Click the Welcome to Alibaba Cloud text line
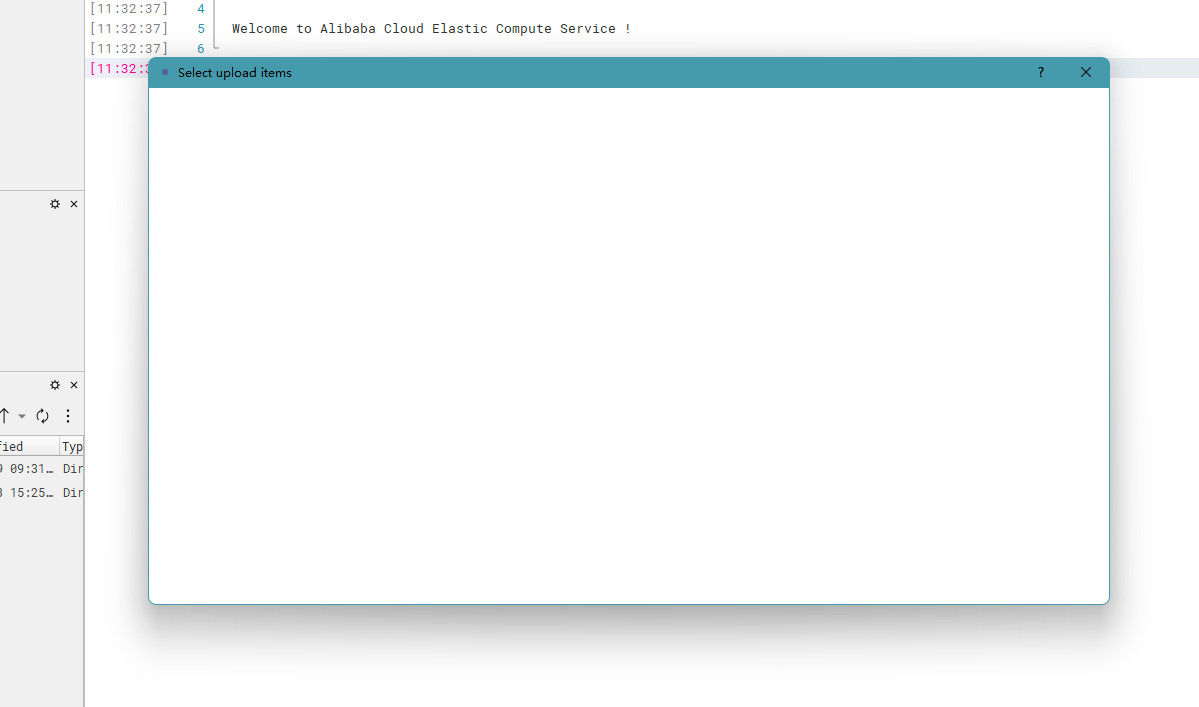The image size is (1199, 707). [x=431, y=29]
